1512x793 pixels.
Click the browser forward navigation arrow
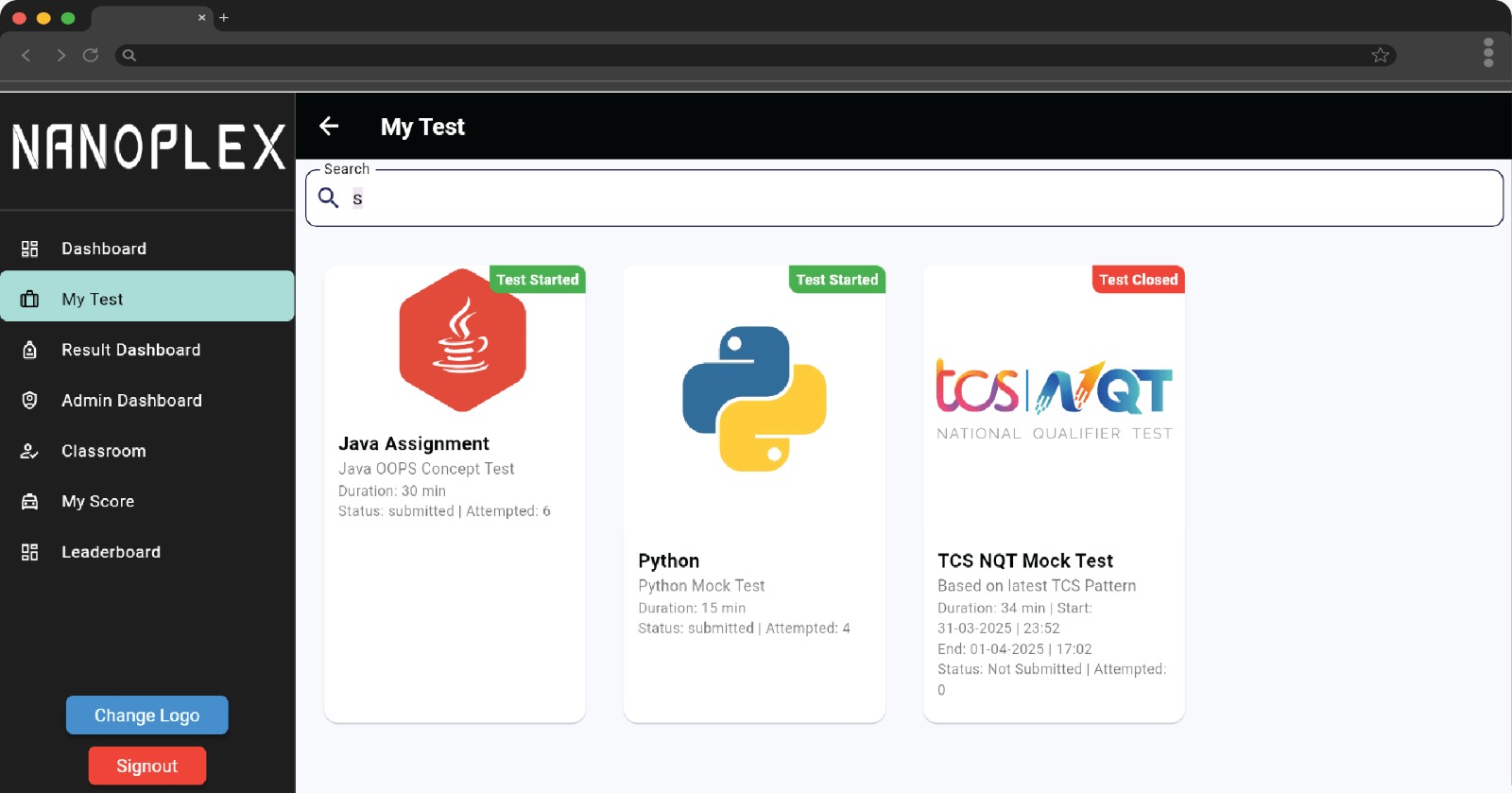click(x=60, y=56)
